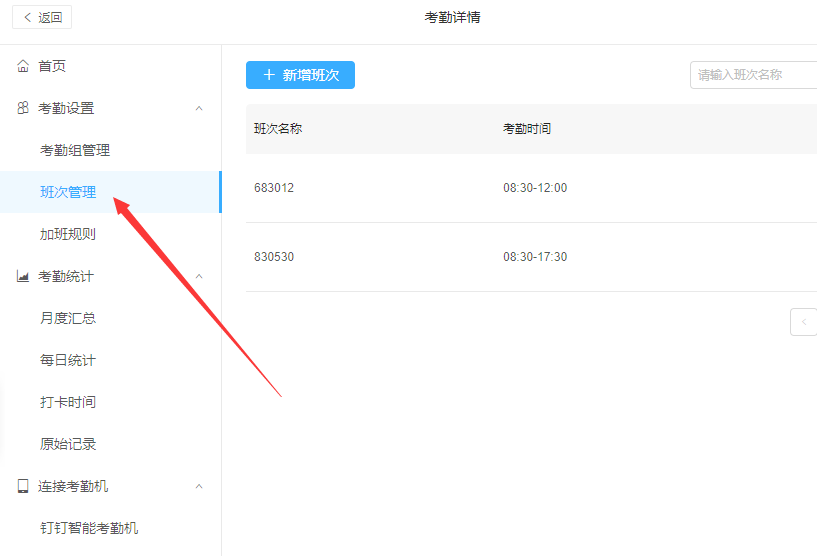Open 打卡时间 menu item
Viewport: 817px width, 556px height.
tap(68, 402)
